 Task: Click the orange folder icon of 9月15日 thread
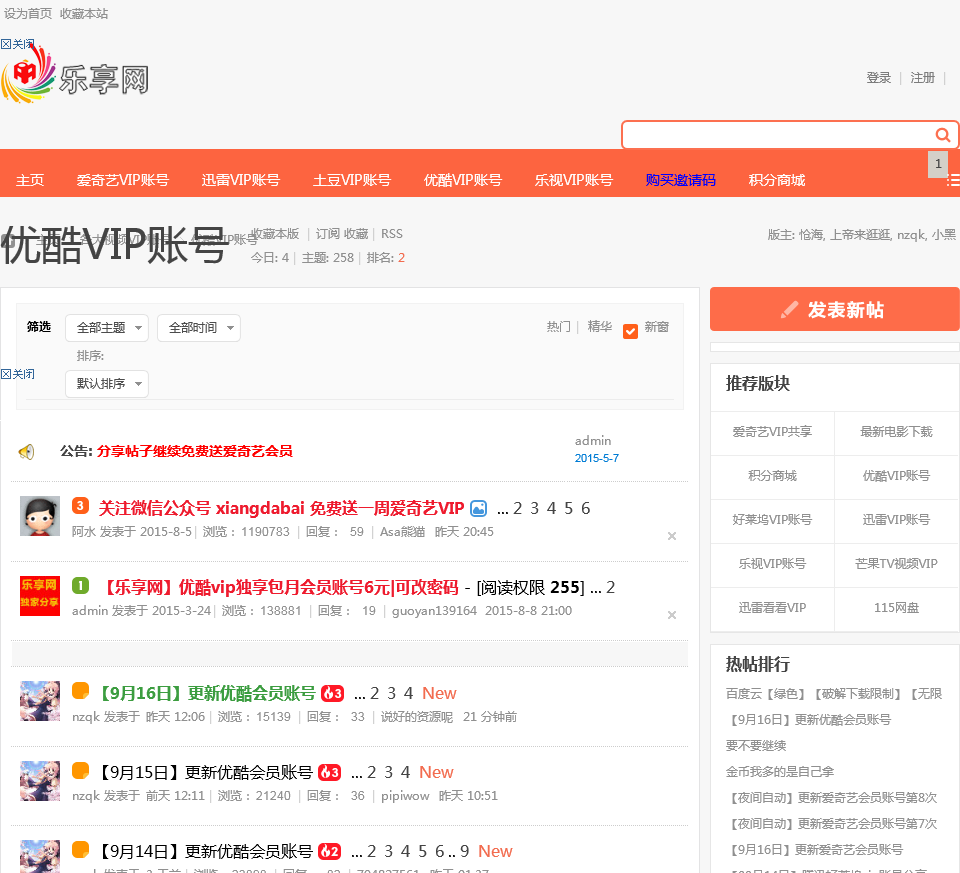point(80,770)
